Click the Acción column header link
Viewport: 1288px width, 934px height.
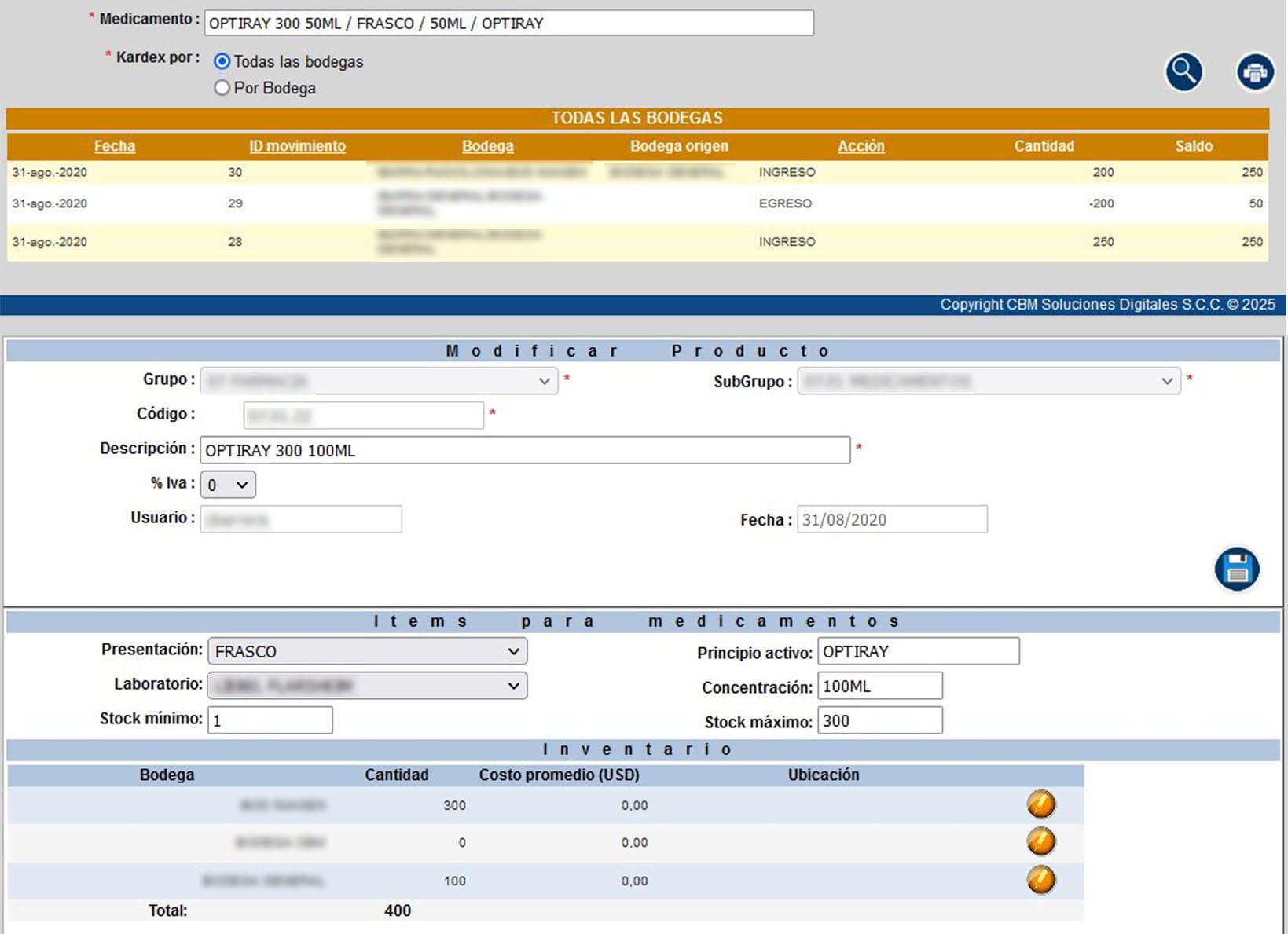861,146
